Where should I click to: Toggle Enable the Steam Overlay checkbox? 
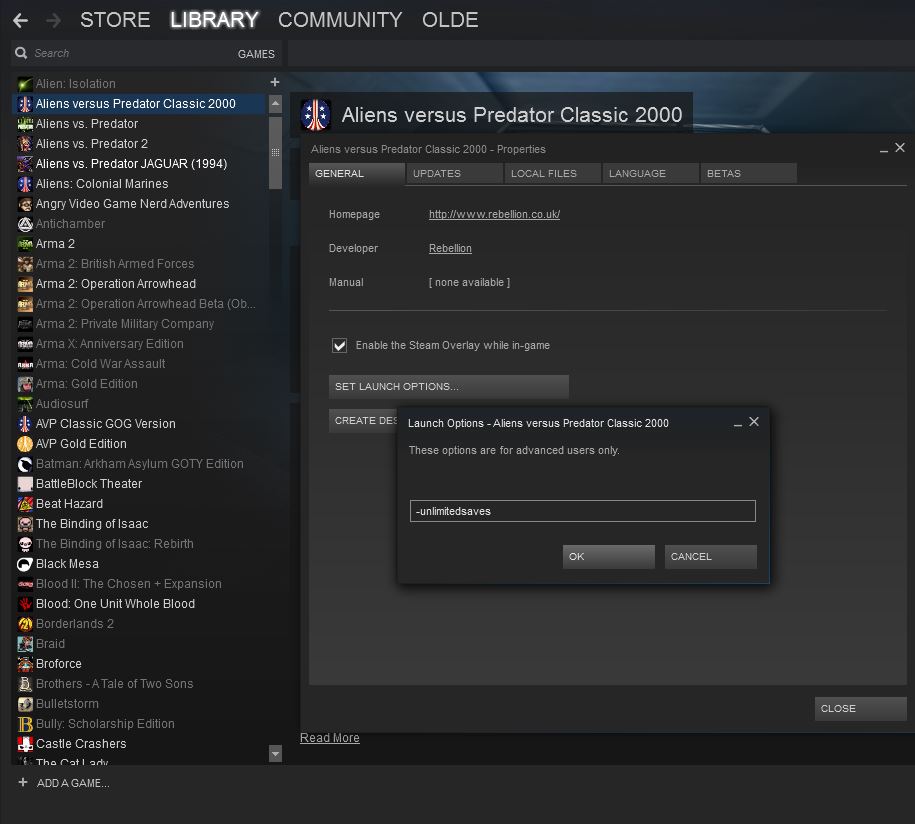pyautogui.click(x=340, y=346)
